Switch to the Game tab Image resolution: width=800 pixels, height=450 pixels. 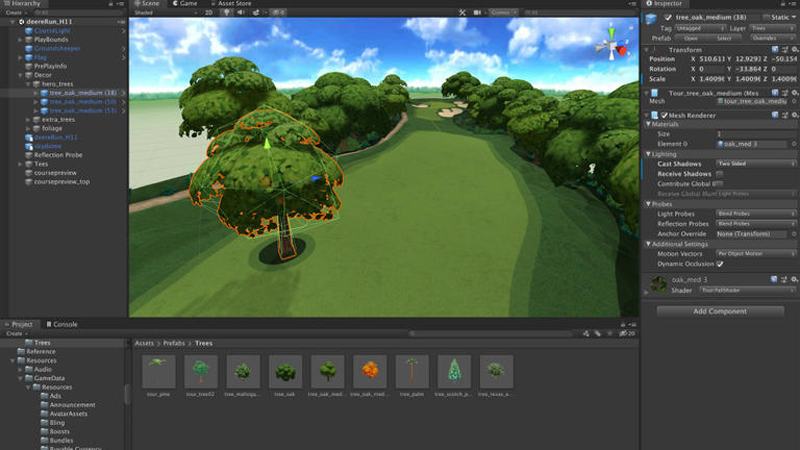tap(187, 3)
